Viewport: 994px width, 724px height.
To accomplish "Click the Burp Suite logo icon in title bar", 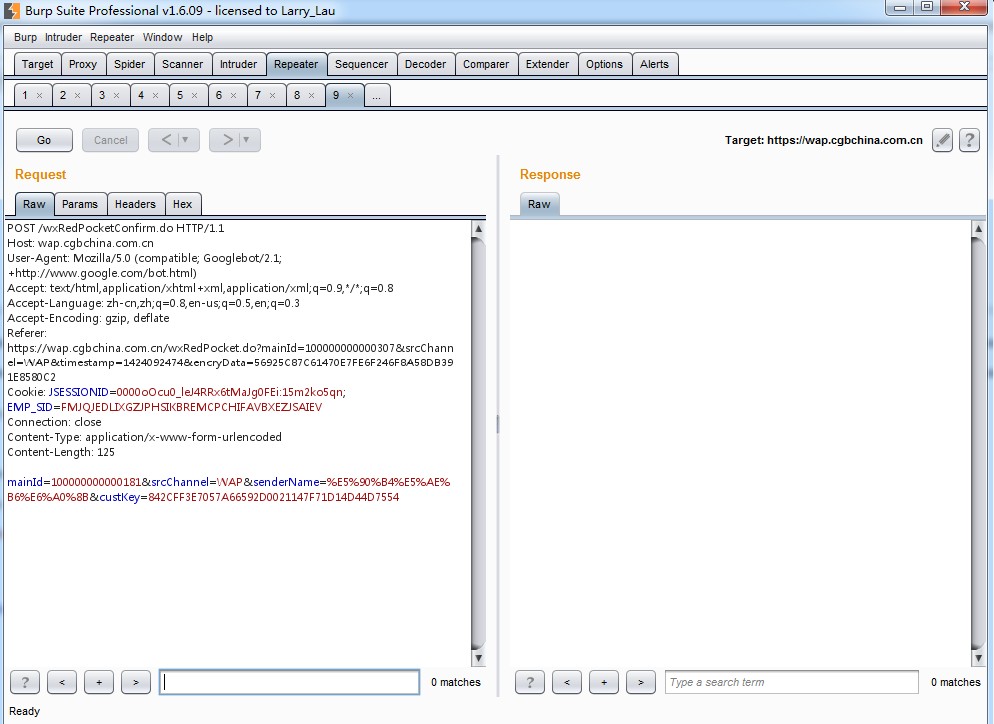I will pyautogui.click(x=12, y=11).
